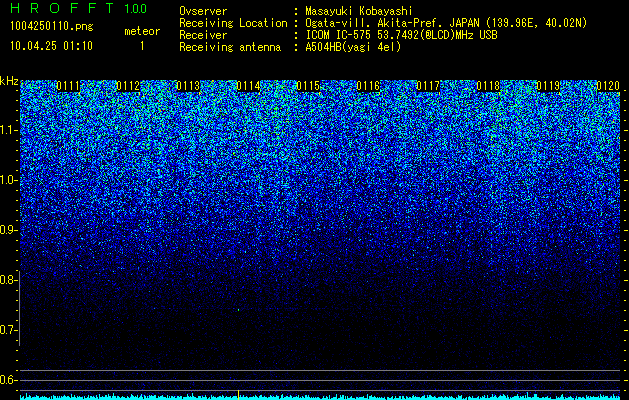Click the A504HB(yagi 4el) antenna value
629x400 pixels.
[x=353, y=47]
